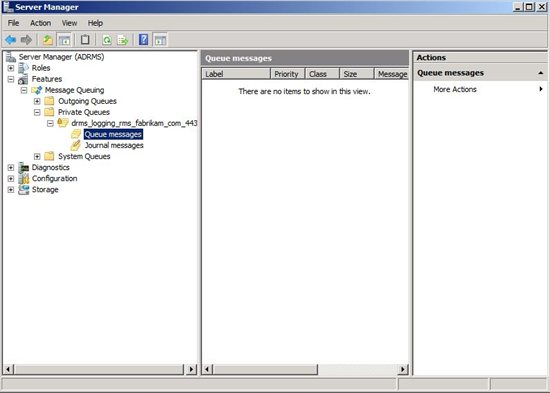Select the System Queues label
The height and width of the screenshot is (393, 550).
pos(84,156)
